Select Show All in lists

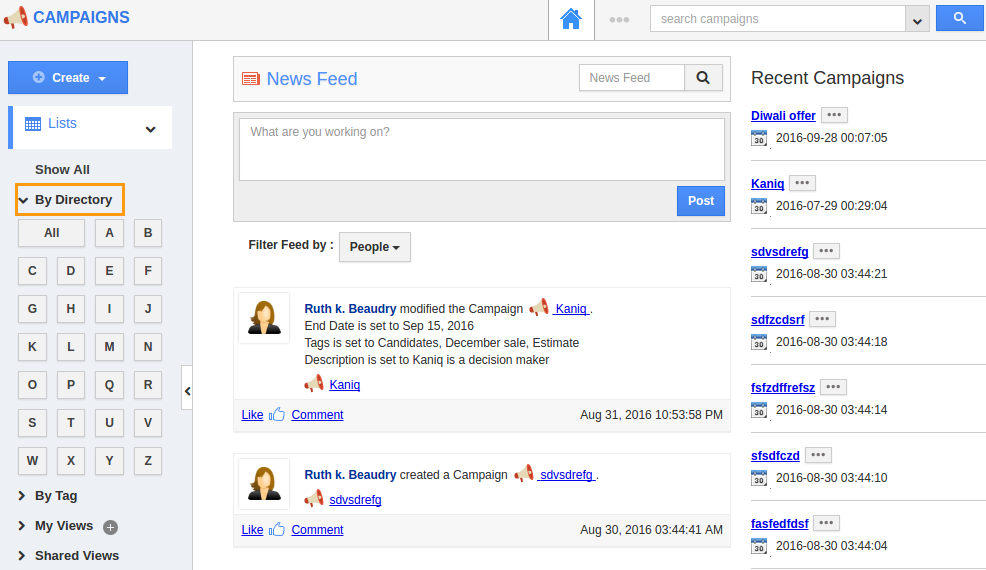coord(62,170)
